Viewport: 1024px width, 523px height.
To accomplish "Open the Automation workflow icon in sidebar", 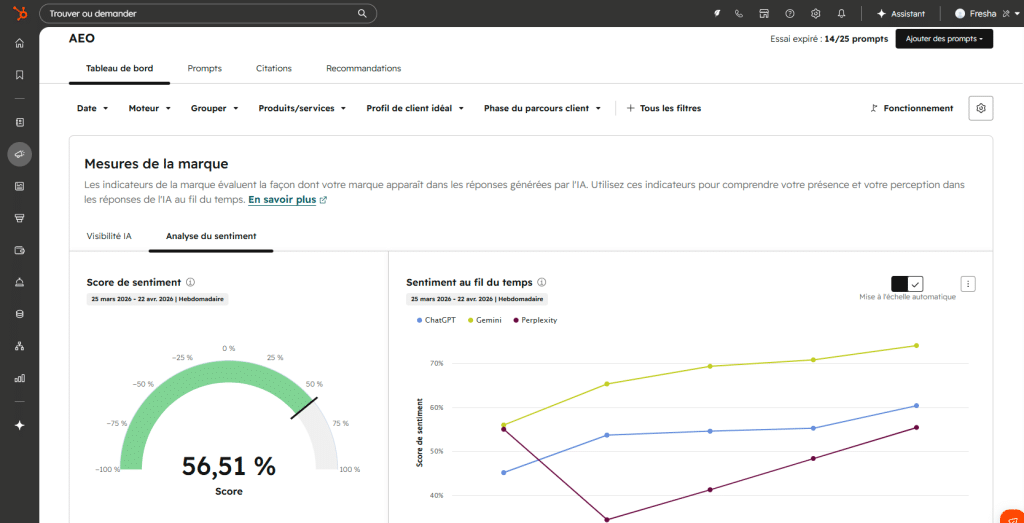I will [x=20, y=346].
